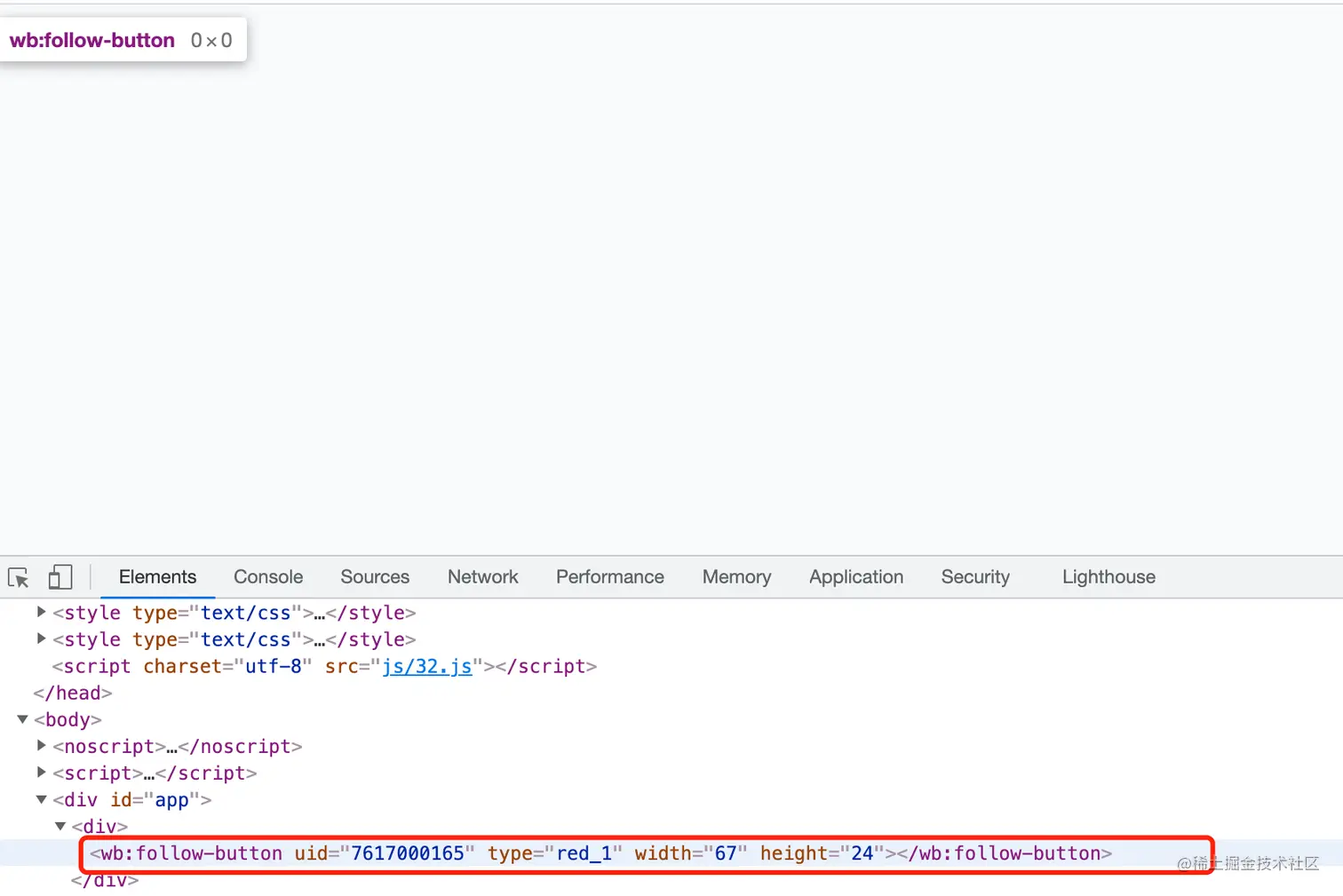Click the id attribute value app
The width and height of the screenshot is (1343, 896).
click(172, 800)
